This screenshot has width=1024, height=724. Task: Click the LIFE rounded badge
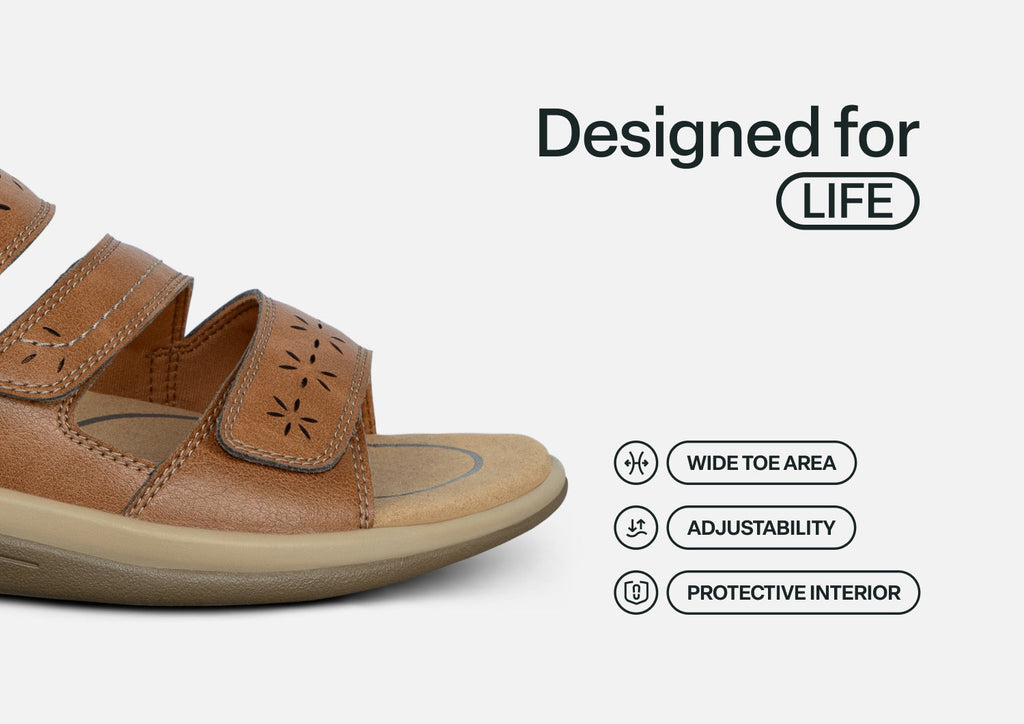tap(848, 201)
